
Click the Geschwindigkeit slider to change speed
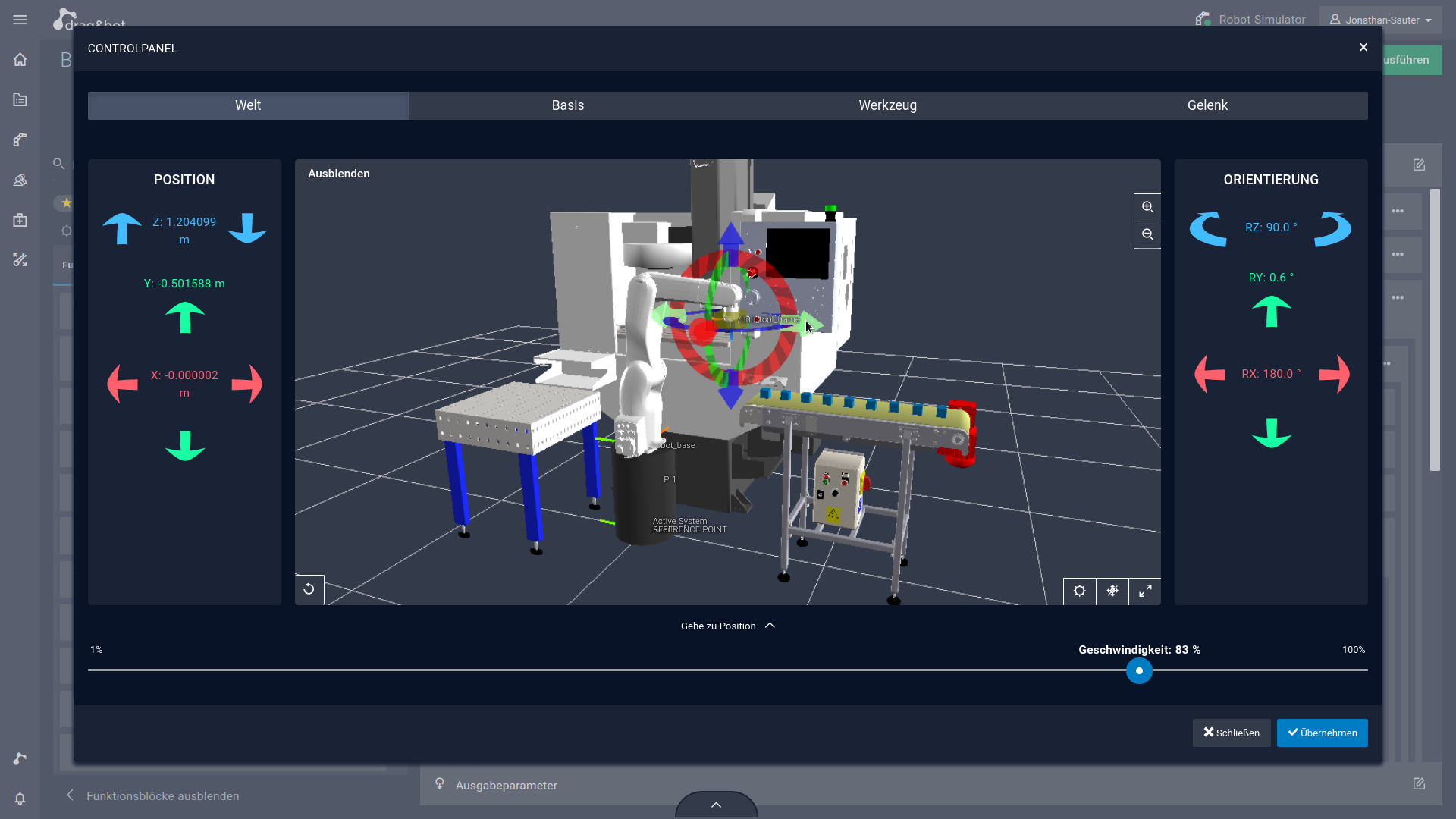1140,671
